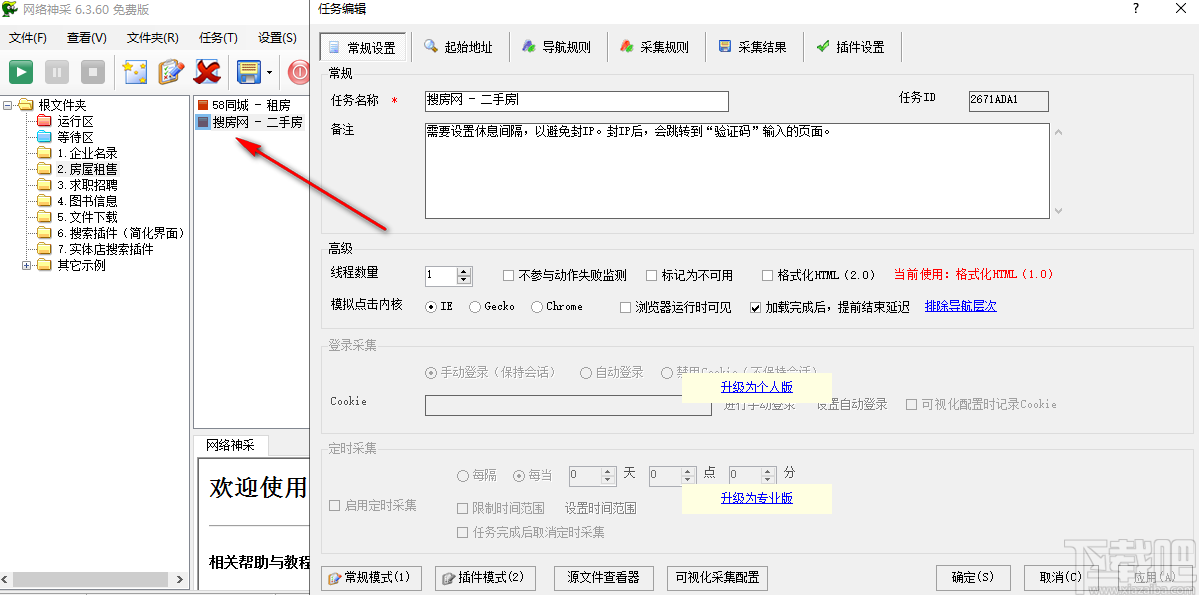The width and height of the screenshot is (1199, 595).
Task: Click the 确定(S) confirm button
Action: pos(971,577)
